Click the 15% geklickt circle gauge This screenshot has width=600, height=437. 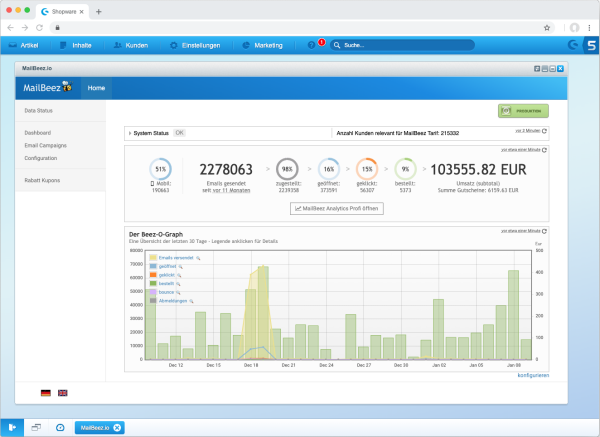pos(367,169)
